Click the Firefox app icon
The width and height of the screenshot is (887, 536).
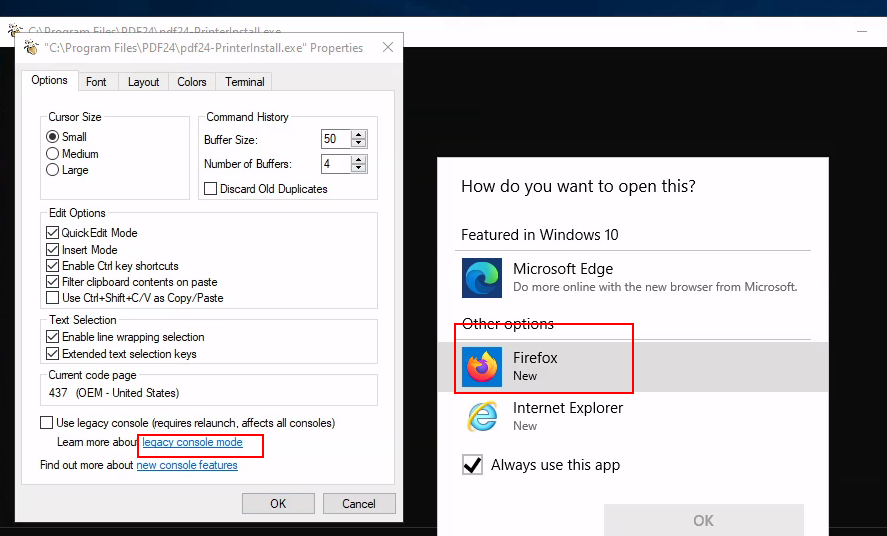[x=481, y=367]
